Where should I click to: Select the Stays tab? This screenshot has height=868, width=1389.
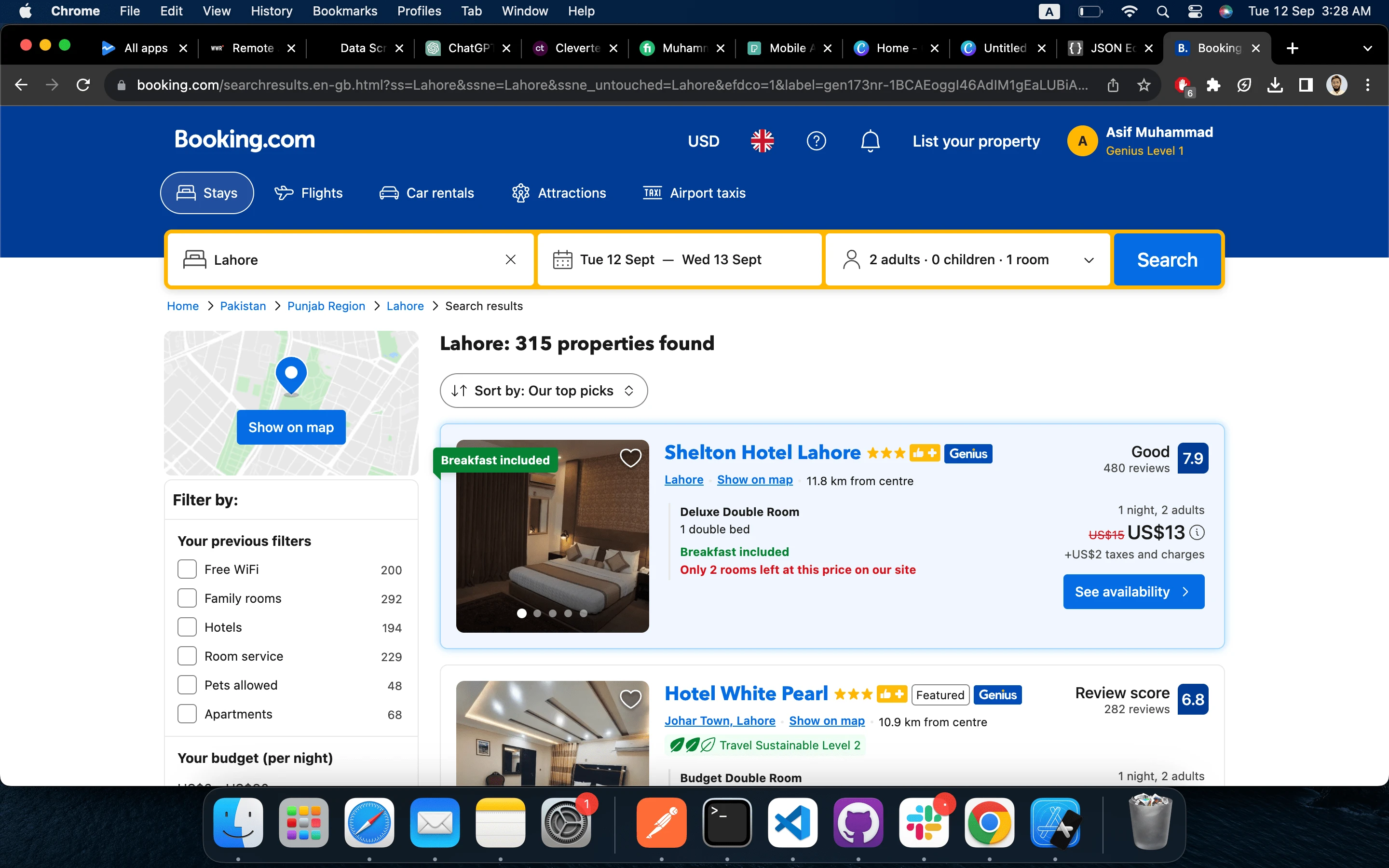207,193
